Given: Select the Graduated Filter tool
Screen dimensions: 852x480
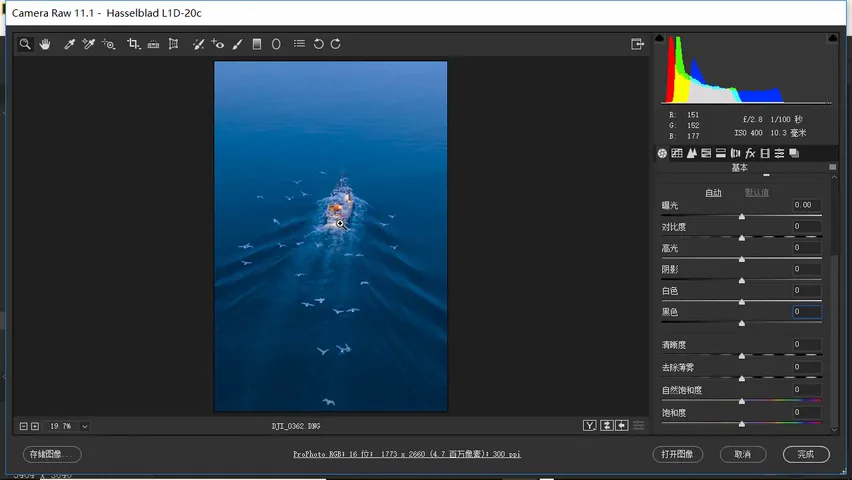Looking at the screenshot, I should pyautogui.click(x=257, y=44).
